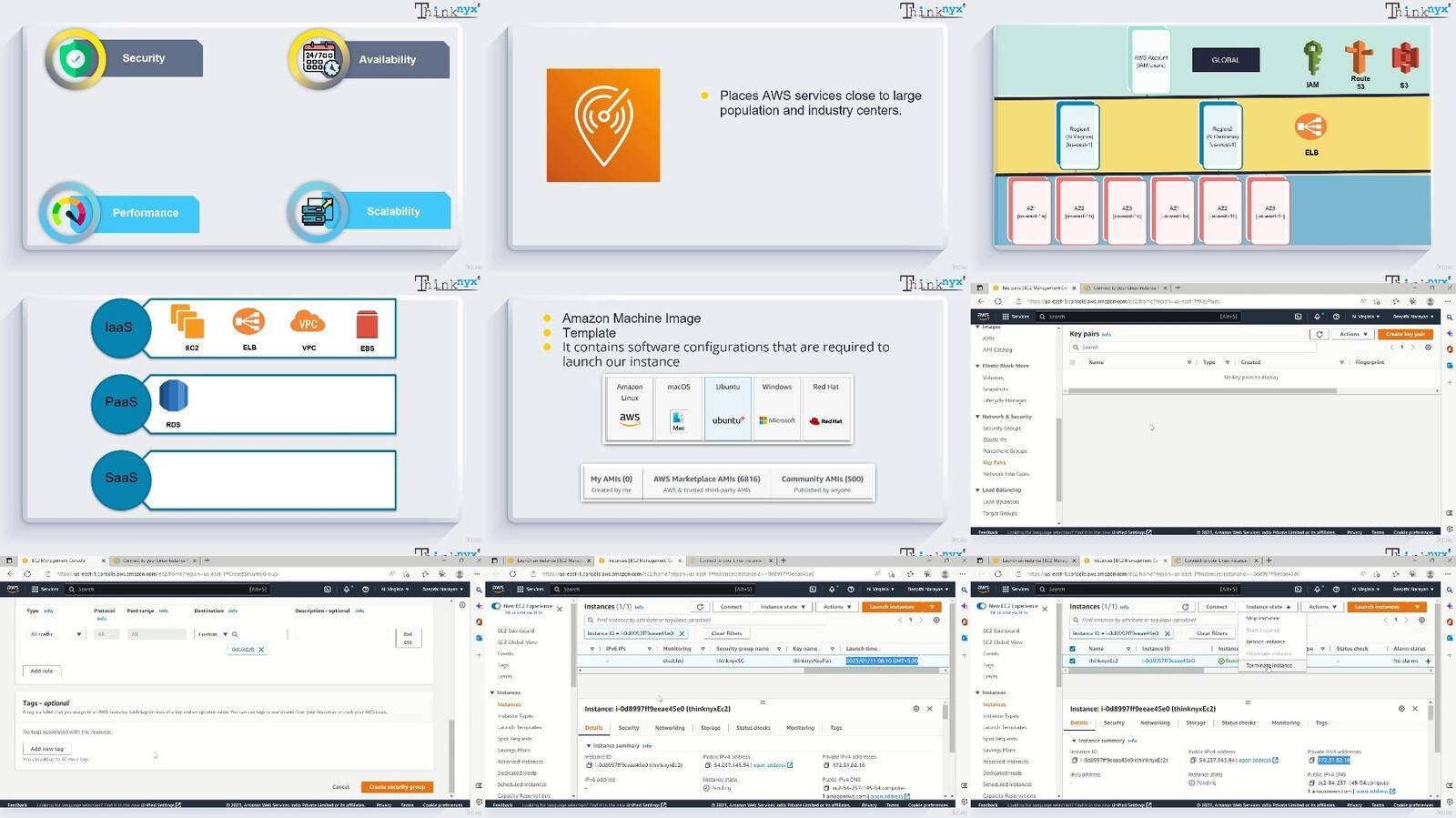Collapse the Load Balancing sidebar section
This screenshot has width=1456, height=818.
pos(977,490)
